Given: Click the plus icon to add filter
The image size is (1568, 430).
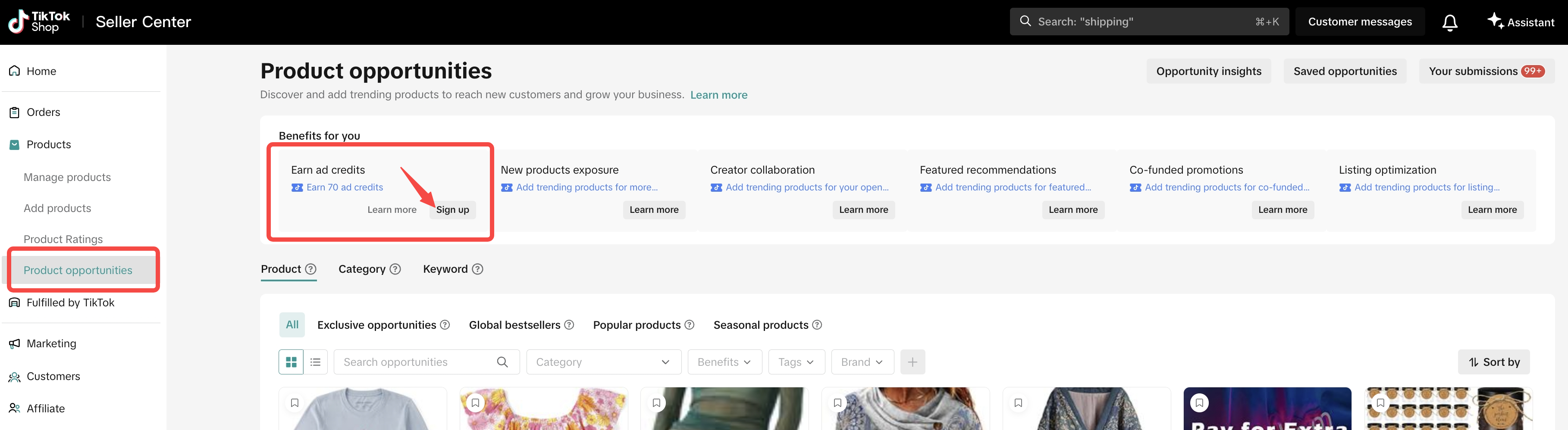Looking at the screenshot, I should [x=913, y=362].
